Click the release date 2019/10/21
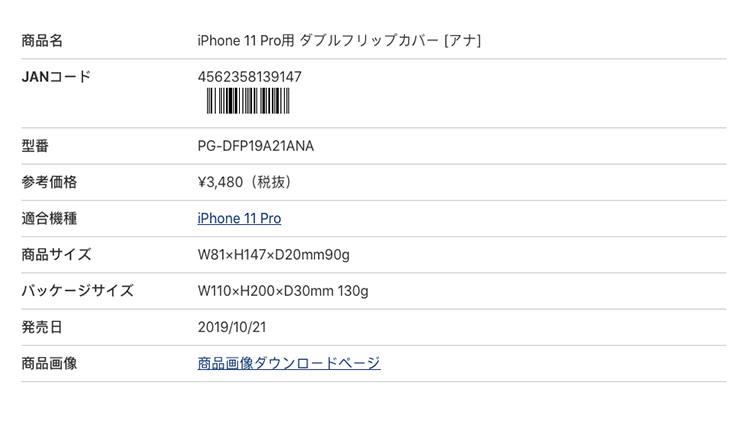The image size is (750, 426). [x=232, y=327]
